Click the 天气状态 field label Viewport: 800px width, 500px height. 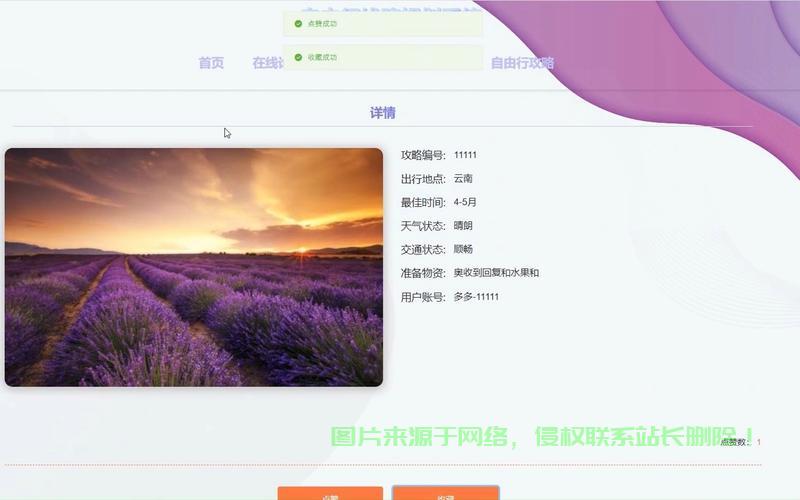423,226
